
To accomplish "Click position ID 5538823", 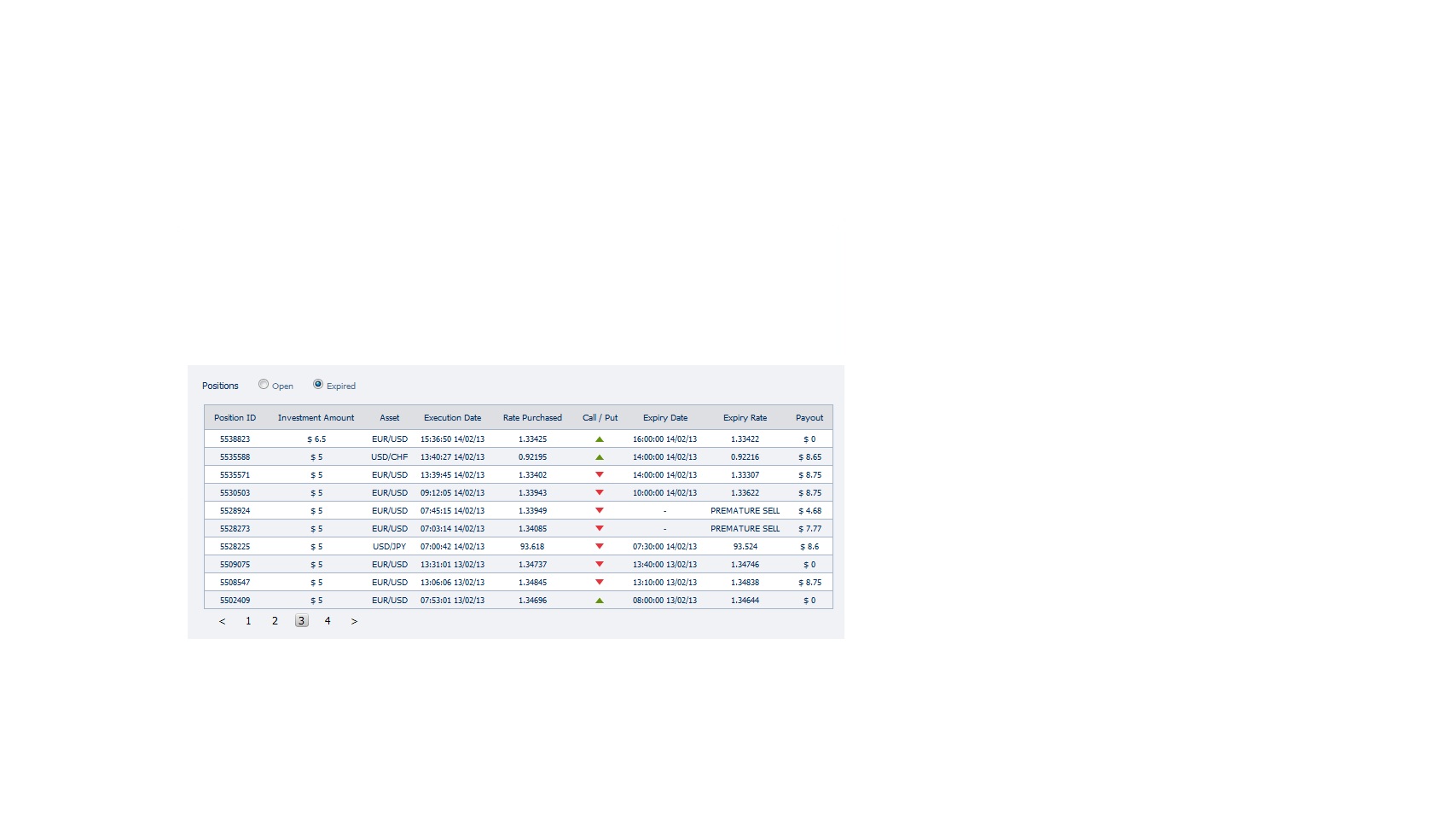I will [x=235, y=439].
